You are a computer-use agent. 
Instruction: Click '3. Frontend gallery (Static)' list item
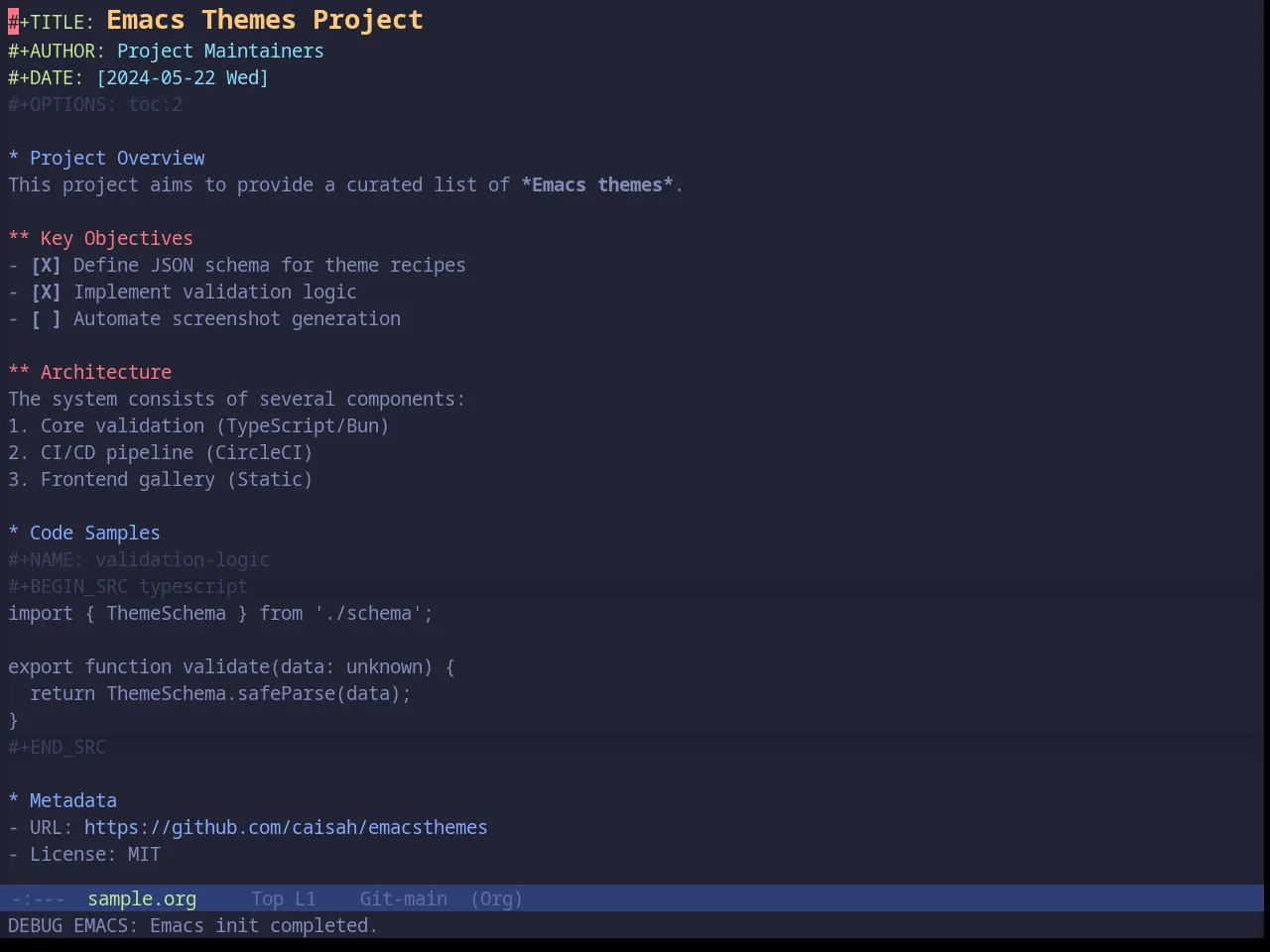(x=161, y=479)
